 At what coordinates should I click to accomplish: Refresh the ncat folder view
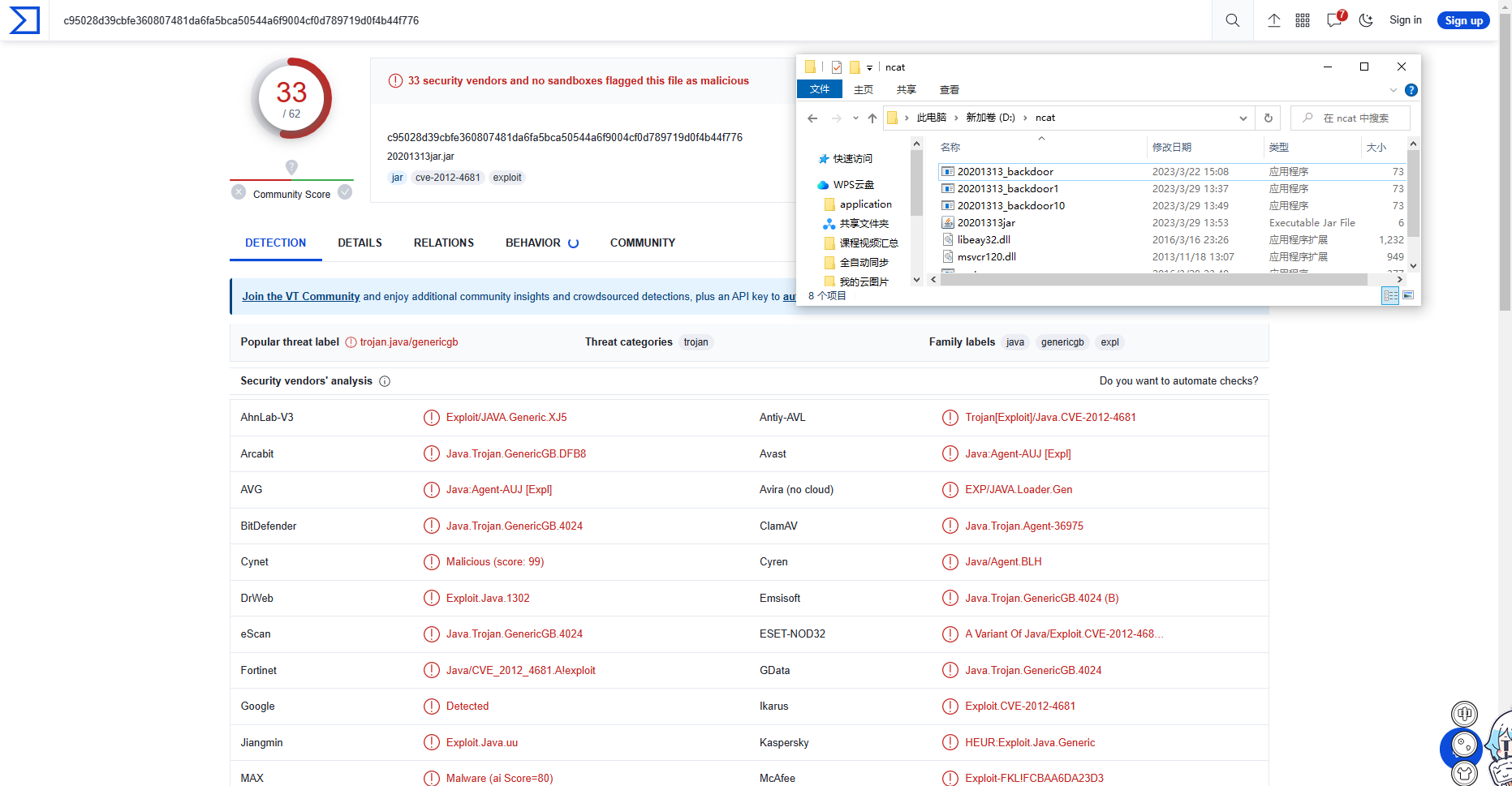coord(1269,118)
